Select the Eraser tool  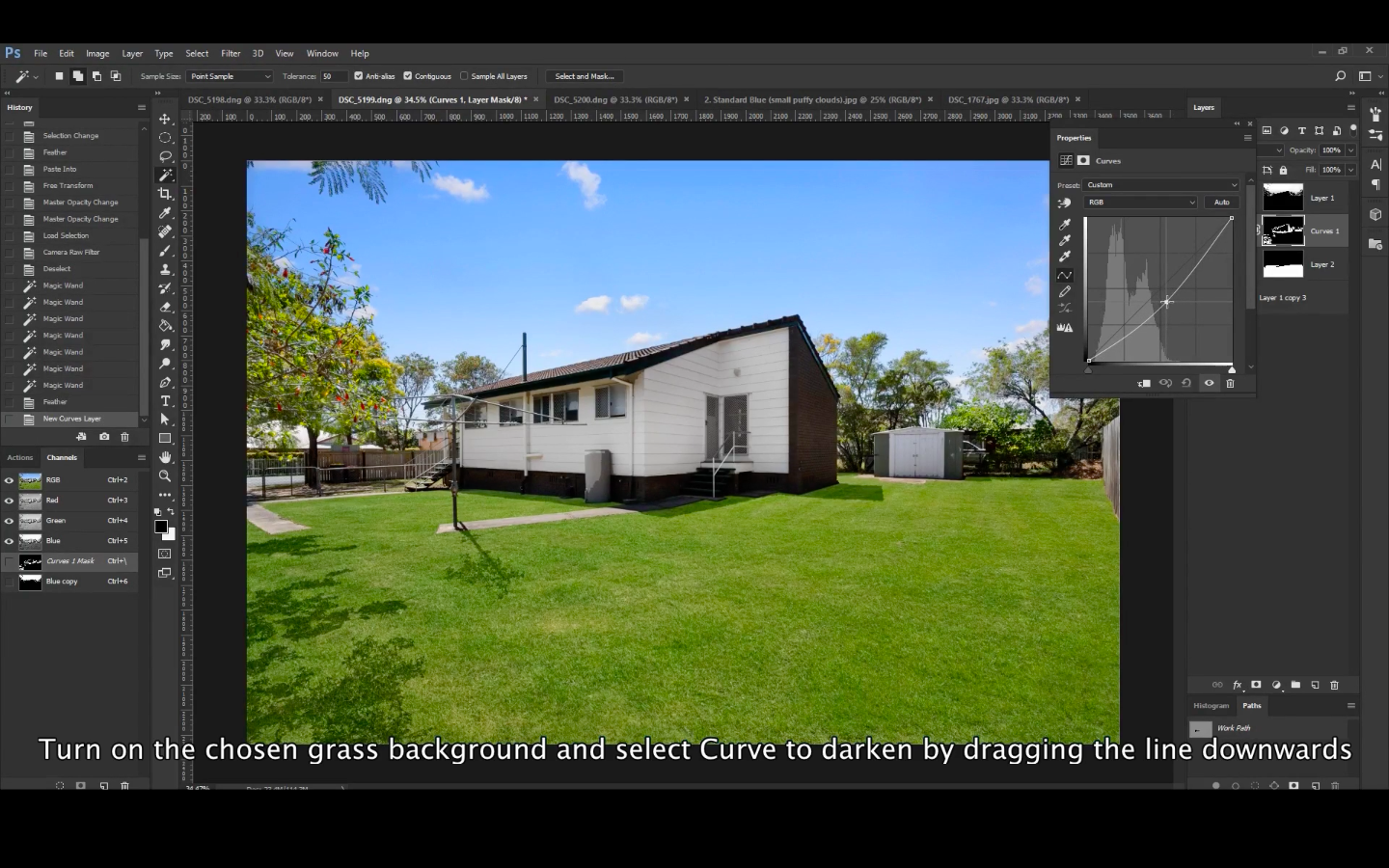(x=165, y=307)
